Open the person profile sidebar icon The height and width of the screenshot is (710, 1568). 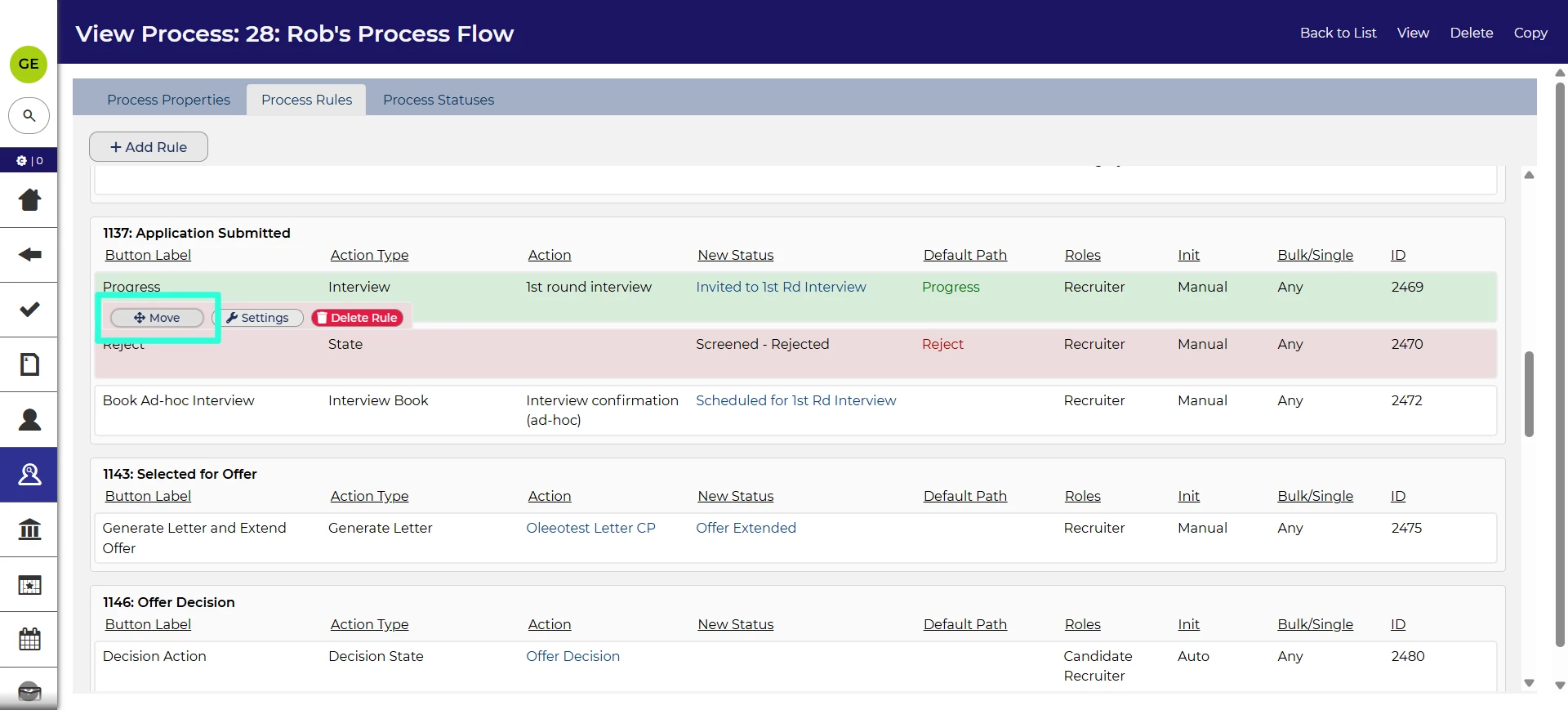point(29,420)
